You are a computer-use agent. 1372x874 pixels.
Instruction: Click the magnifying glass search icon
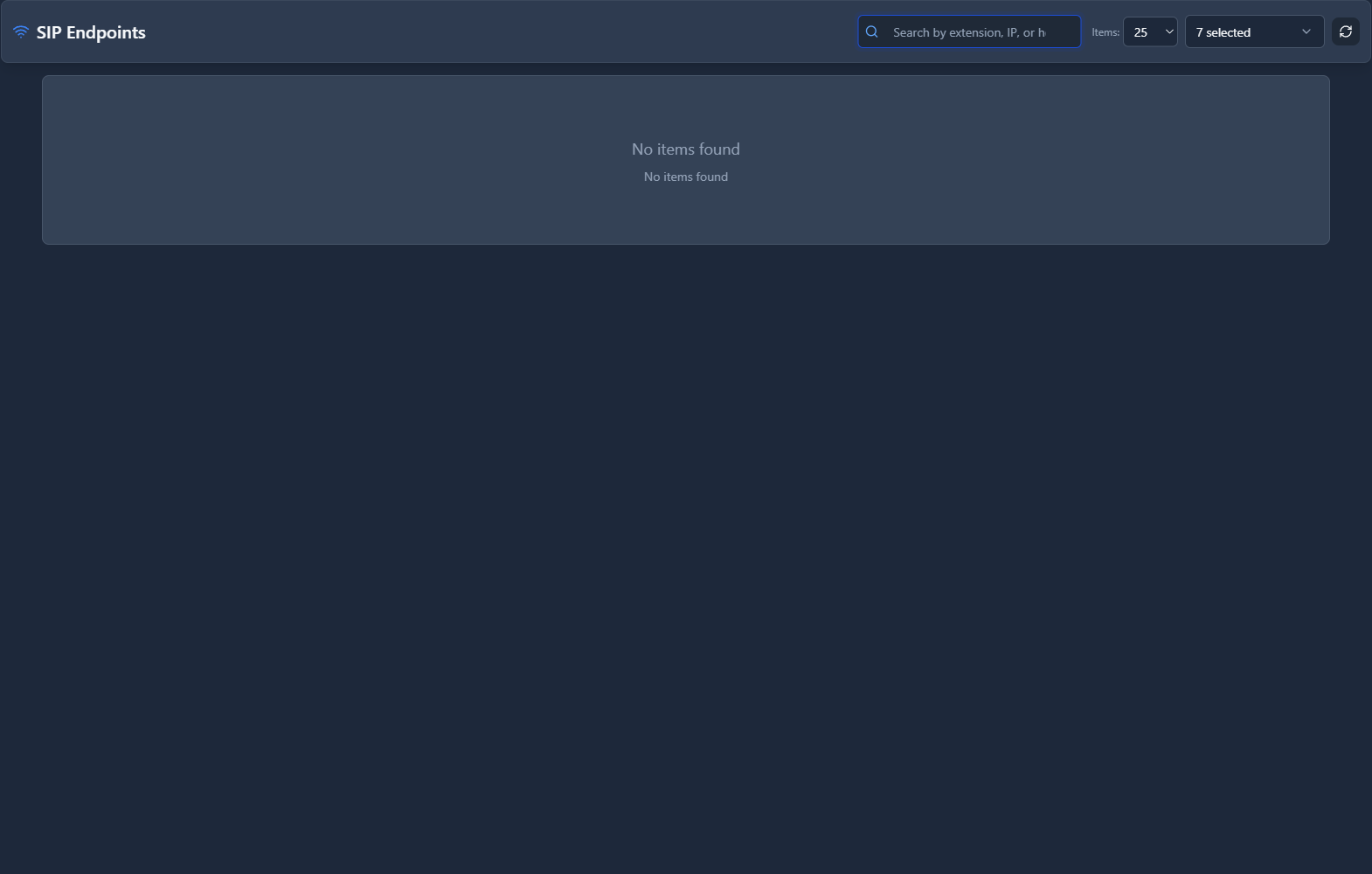[x=871, y=32]
